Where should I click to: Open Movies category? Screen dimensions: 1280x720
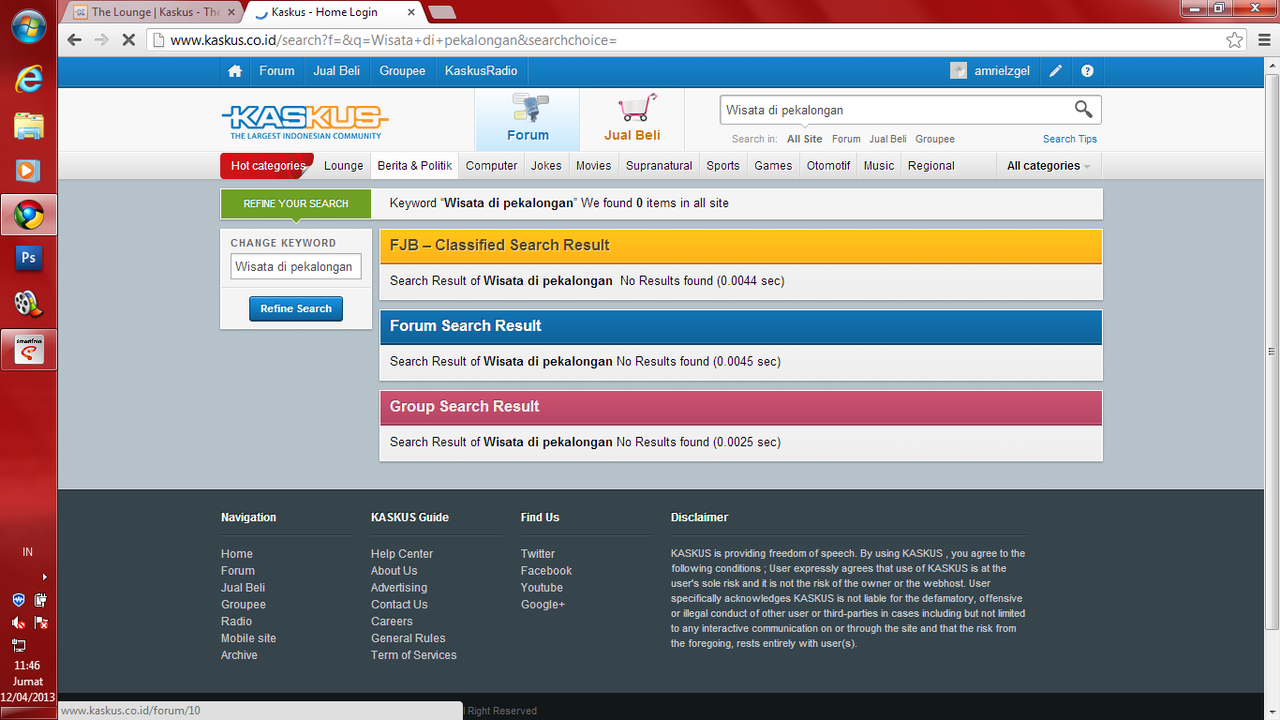[593, 166]
